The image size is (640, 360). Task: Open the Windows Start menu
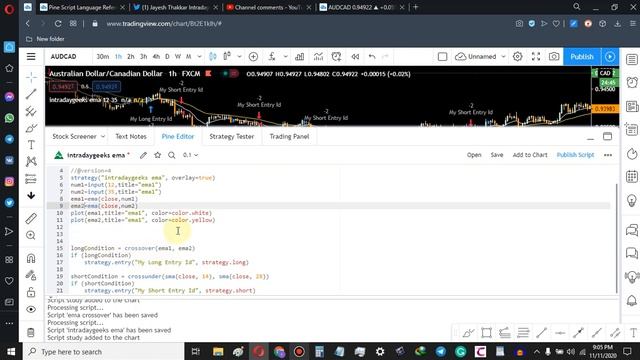(x=11, y=351)
